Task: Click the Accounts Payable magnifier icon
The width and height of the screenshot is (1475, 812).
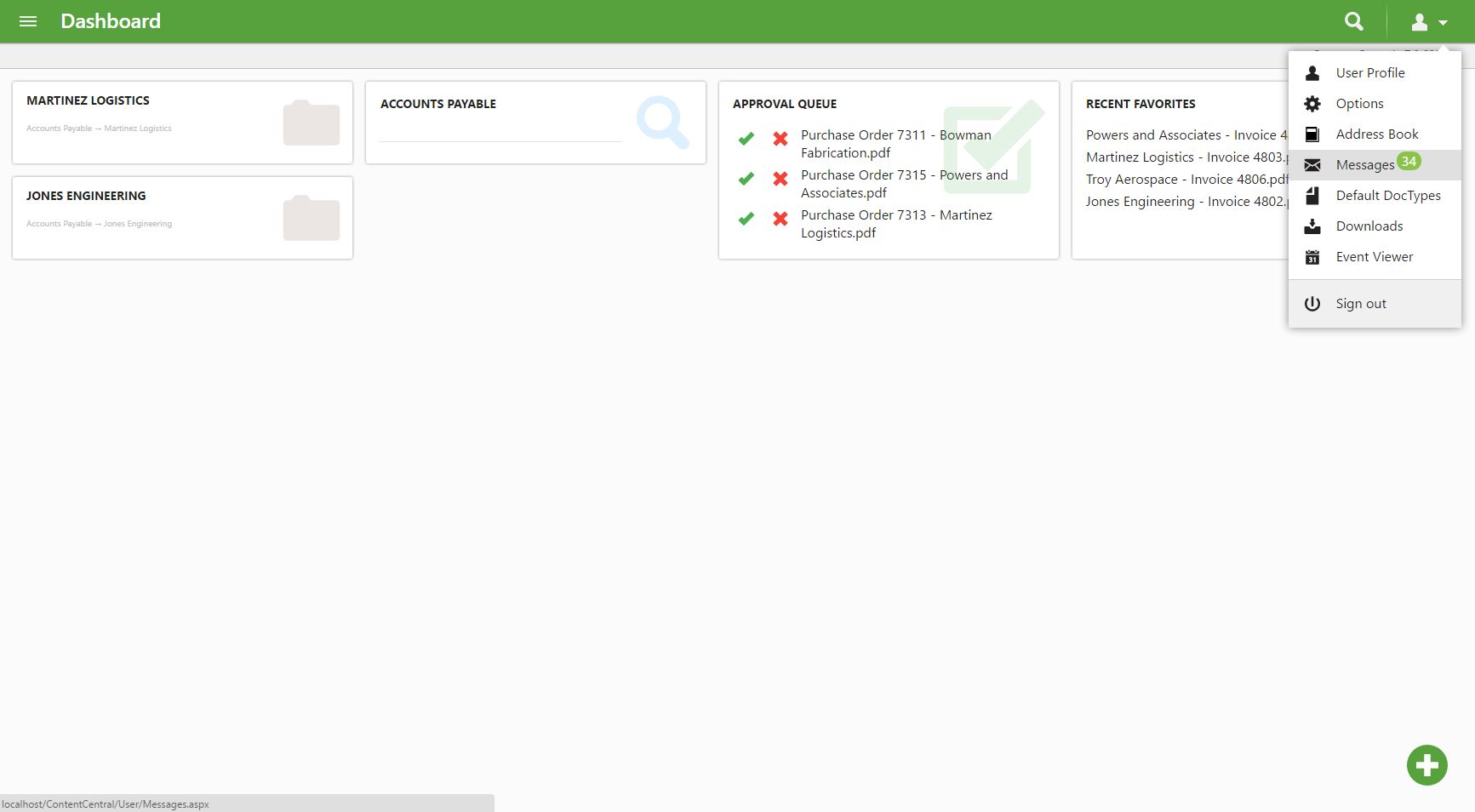Action: pyautogui.click(x=663, y=123)
